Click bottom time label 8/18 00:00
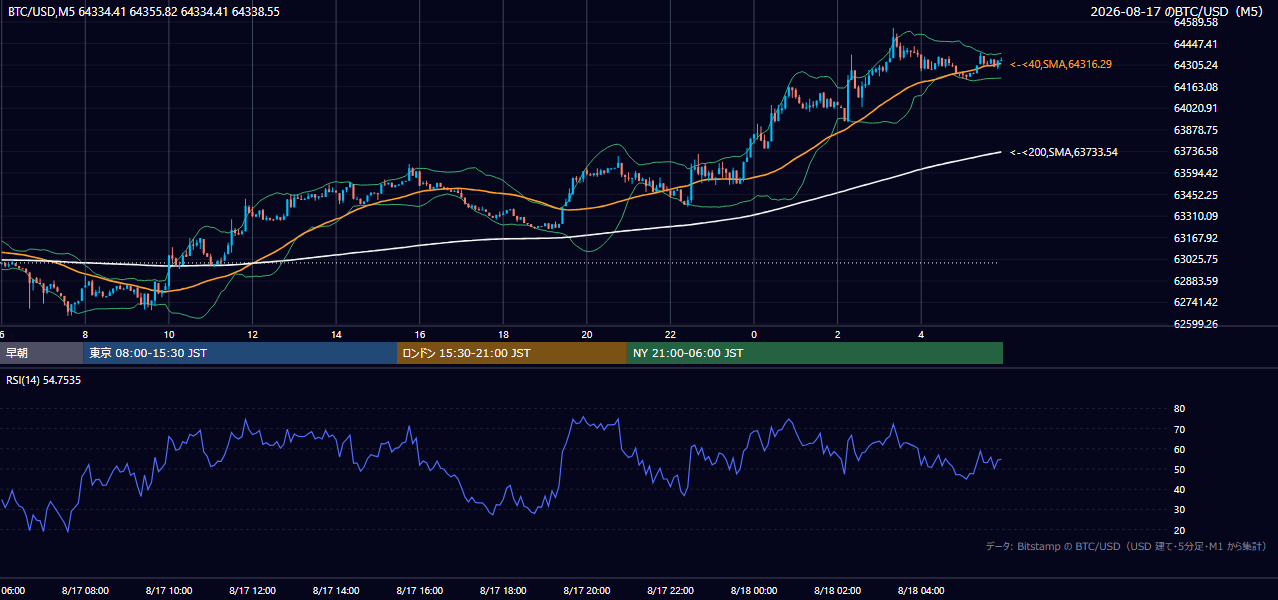 pos(754,590)
